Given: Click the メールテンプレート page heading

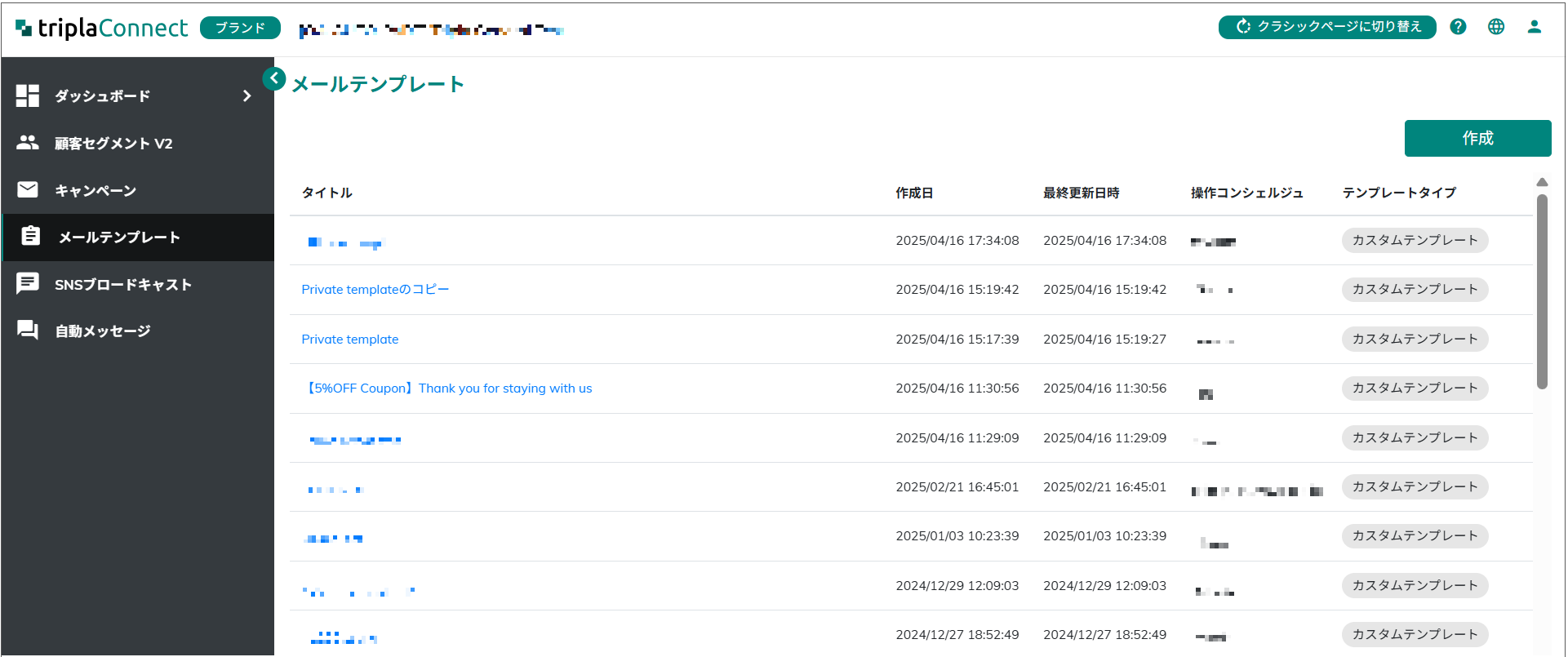Looking at the screenshot, I should 378,84.
